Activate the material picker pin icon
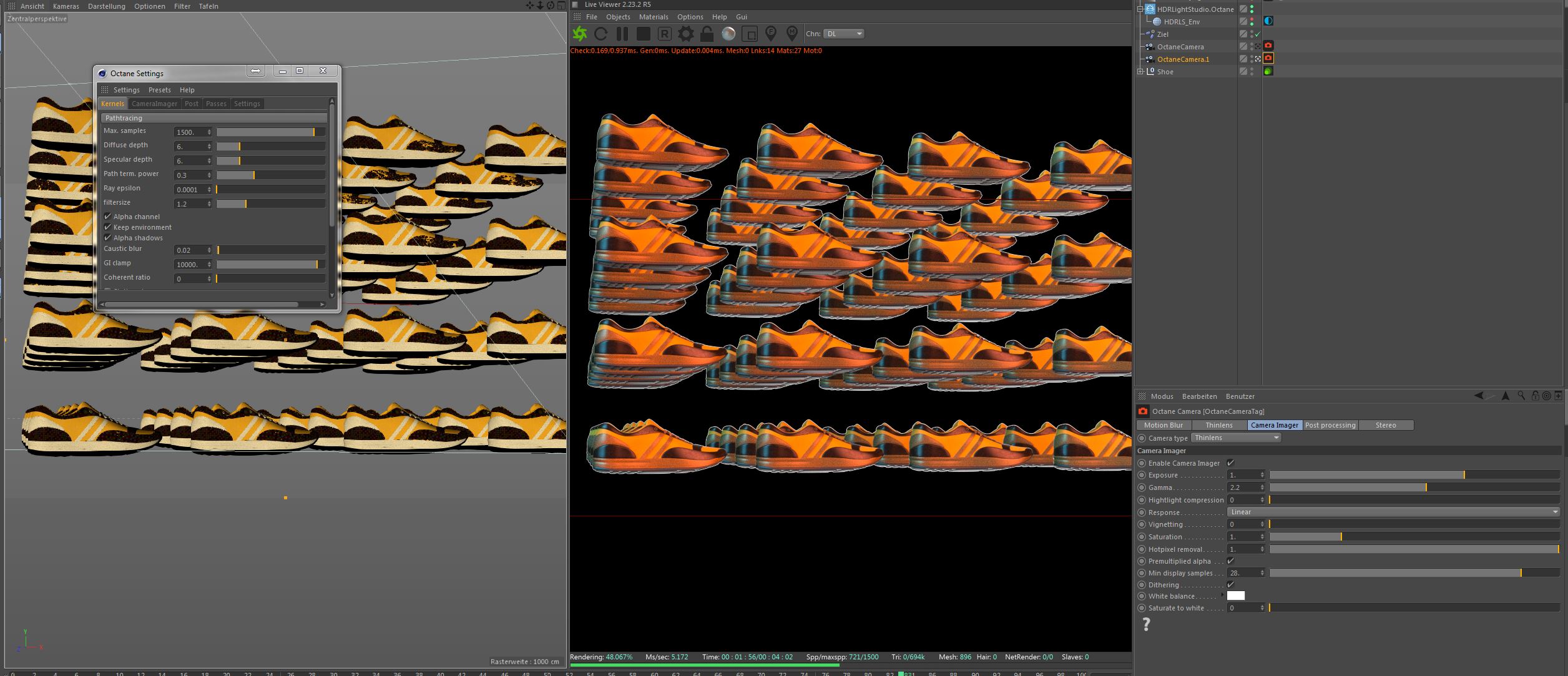The height and width of the screenshot is (676, 1568). point(792,33)
